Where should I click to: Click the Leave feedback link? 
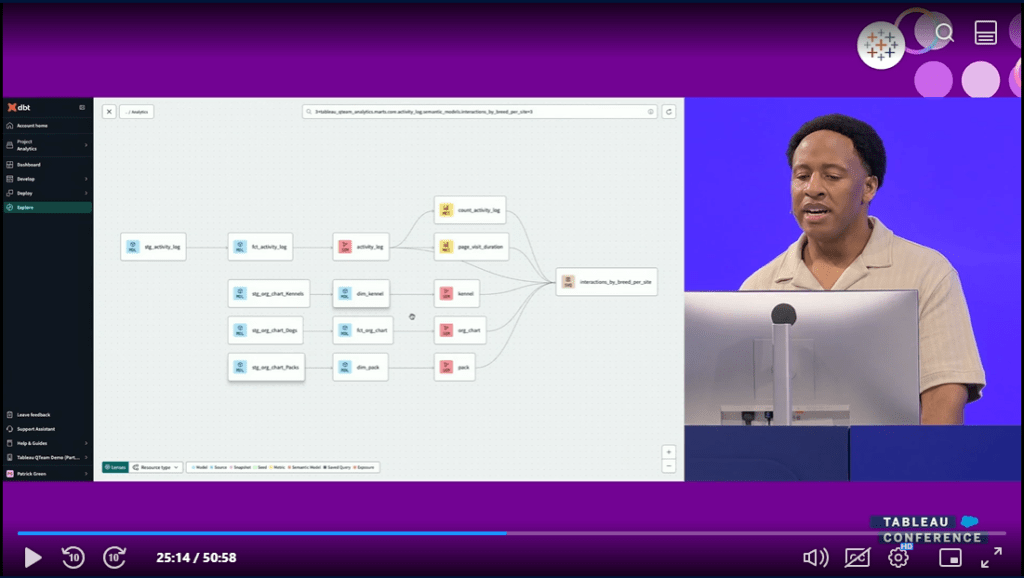[40, 414]
